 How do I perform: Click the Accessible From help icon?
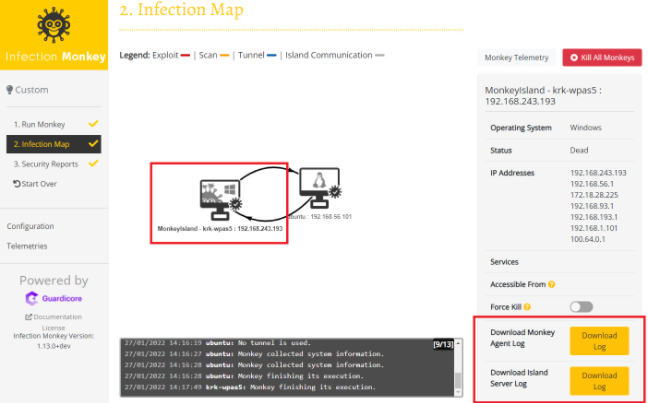(551, 284)
